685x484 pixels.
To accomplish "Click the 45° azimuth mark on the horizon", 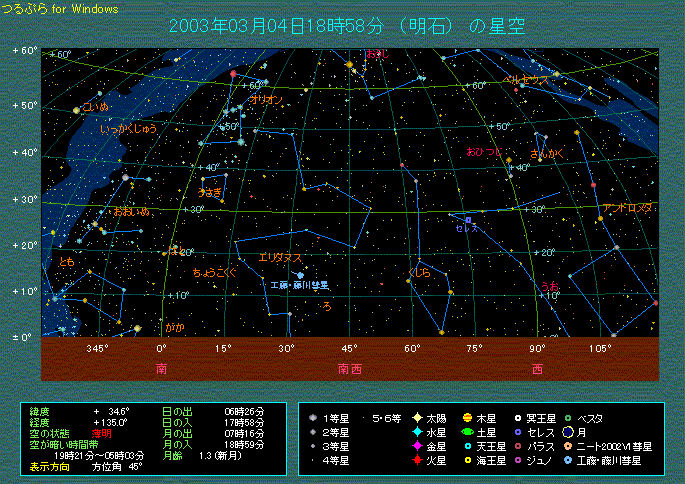I will 349,349.
